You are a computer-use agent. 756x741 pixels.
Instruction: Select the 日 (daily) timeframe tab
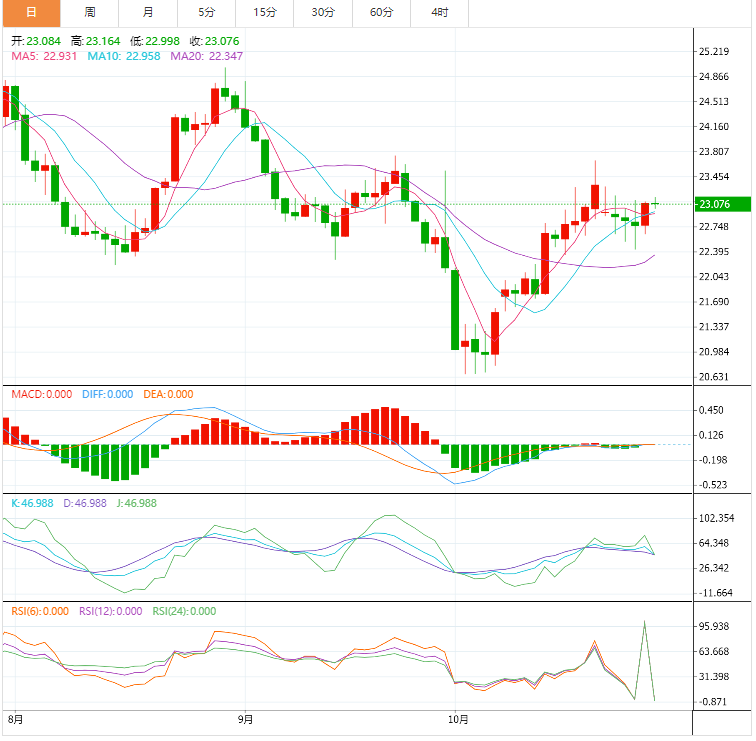click(30, 12)
